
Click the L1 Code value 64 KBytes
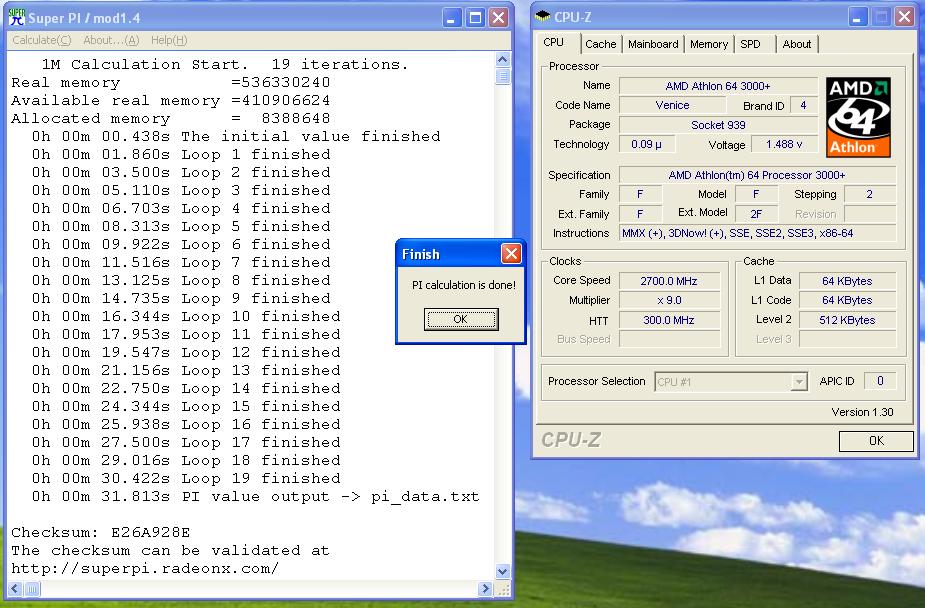click(x=847, y=300)
